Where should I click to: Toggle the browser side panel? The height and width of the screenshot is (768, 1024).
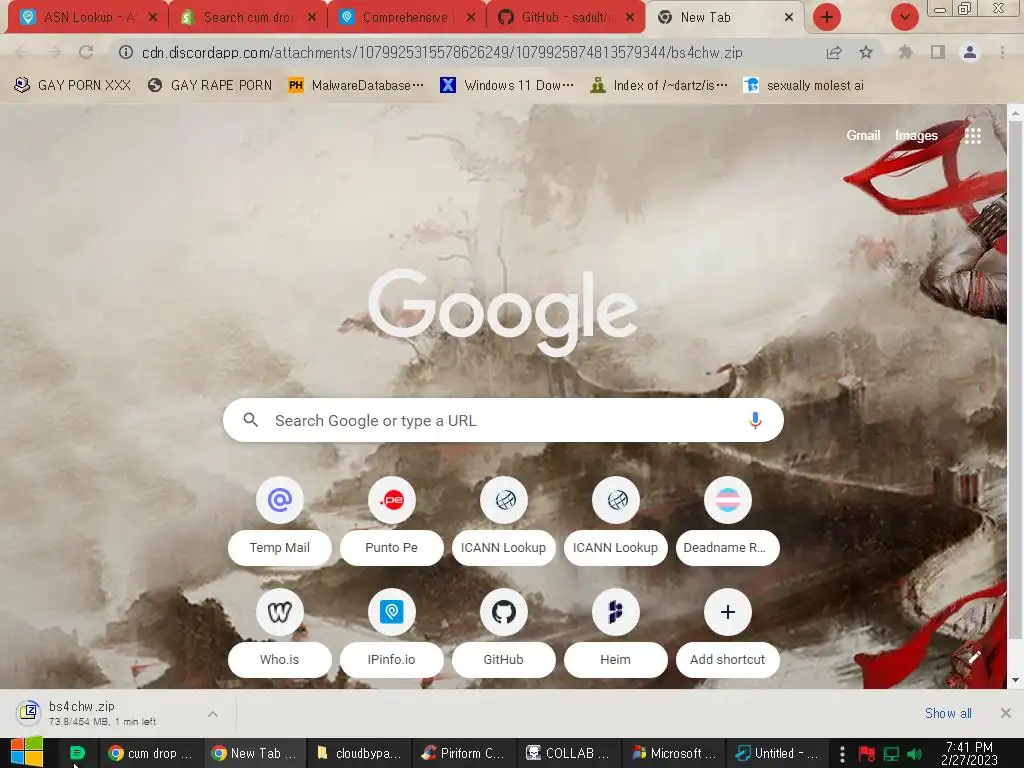pyautogui.click(x=938, y=52)
